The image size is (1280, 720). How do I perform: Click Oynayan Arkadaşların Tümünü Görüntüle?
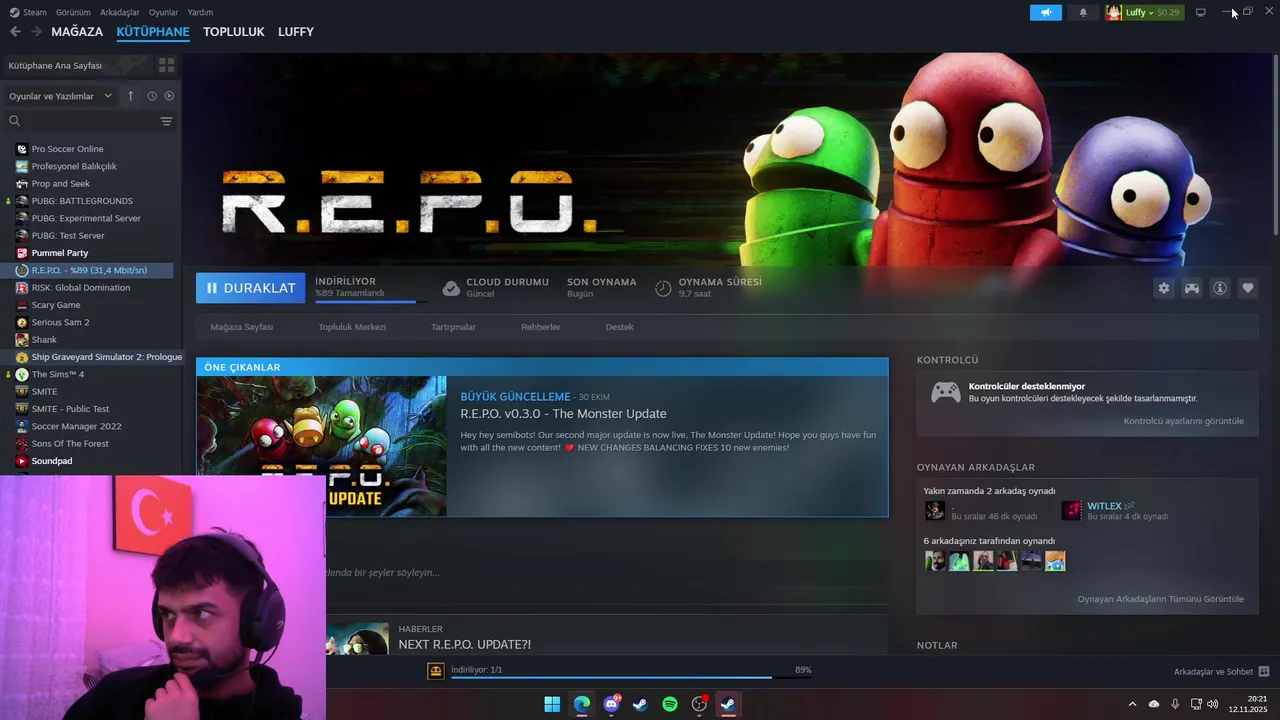[x=1160, y=599]
